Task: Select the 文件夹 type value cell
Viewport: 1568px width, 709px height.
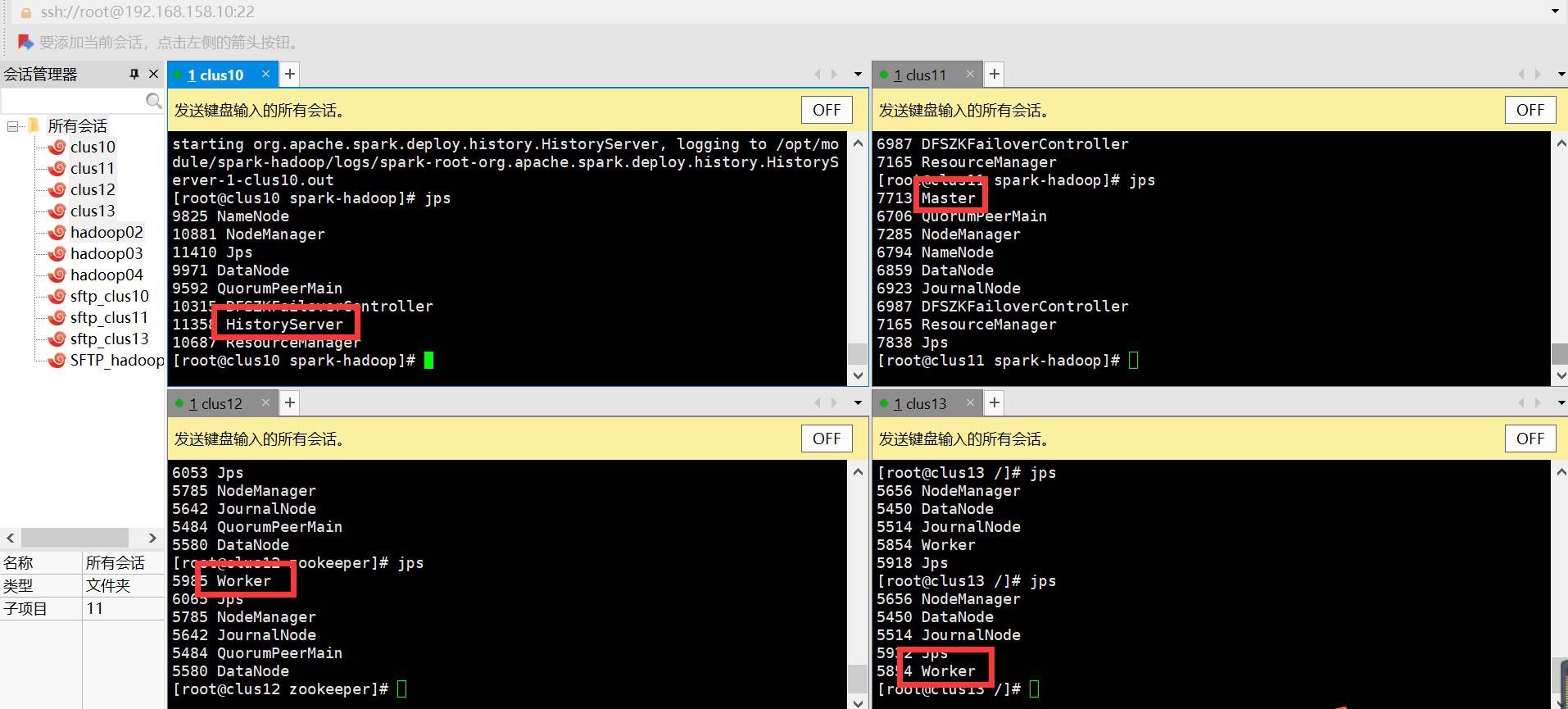Action: [x=124, y=585]
